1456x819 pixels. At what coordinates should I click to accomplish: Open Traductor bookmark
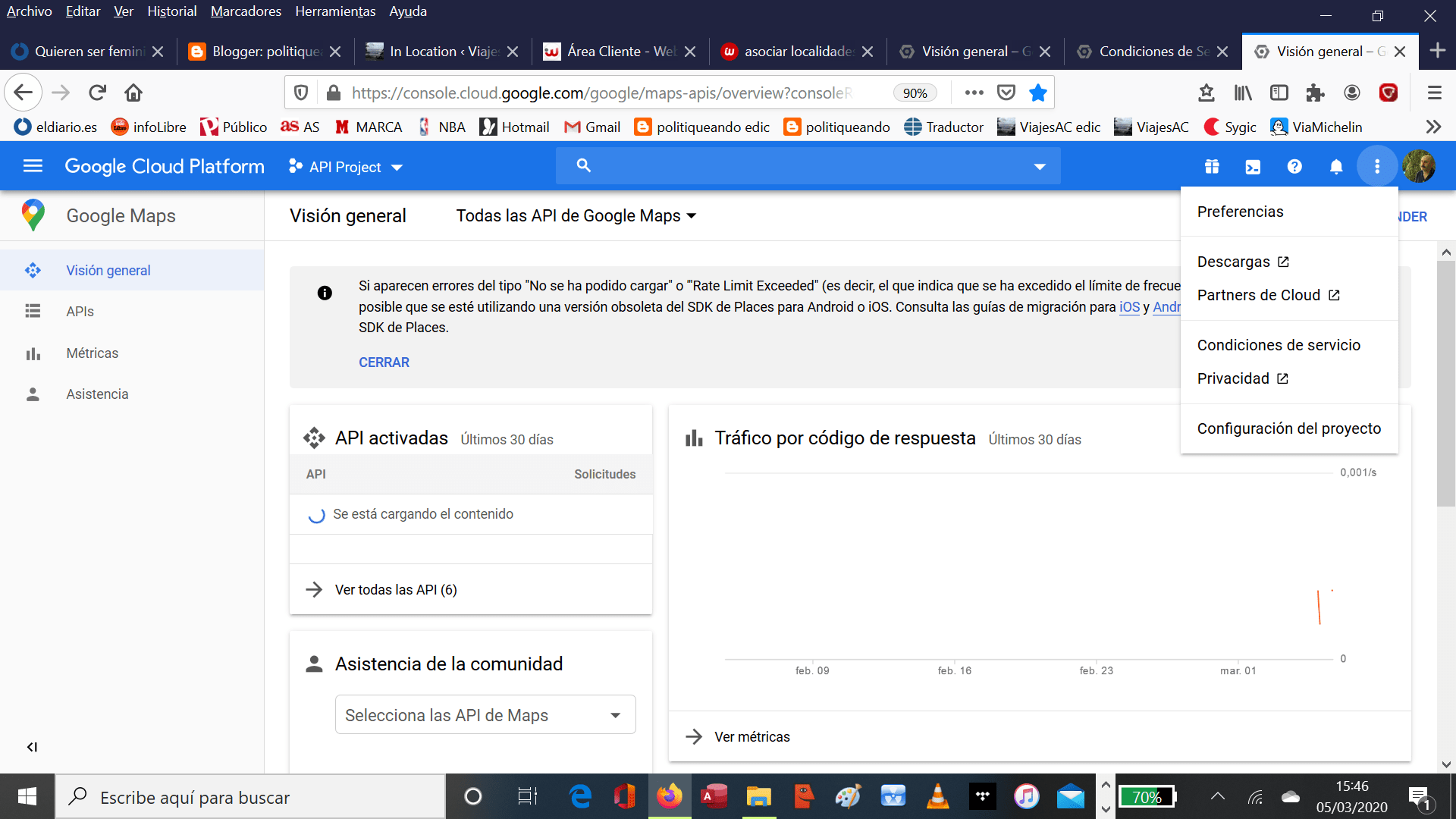click(x=943, y=127)
